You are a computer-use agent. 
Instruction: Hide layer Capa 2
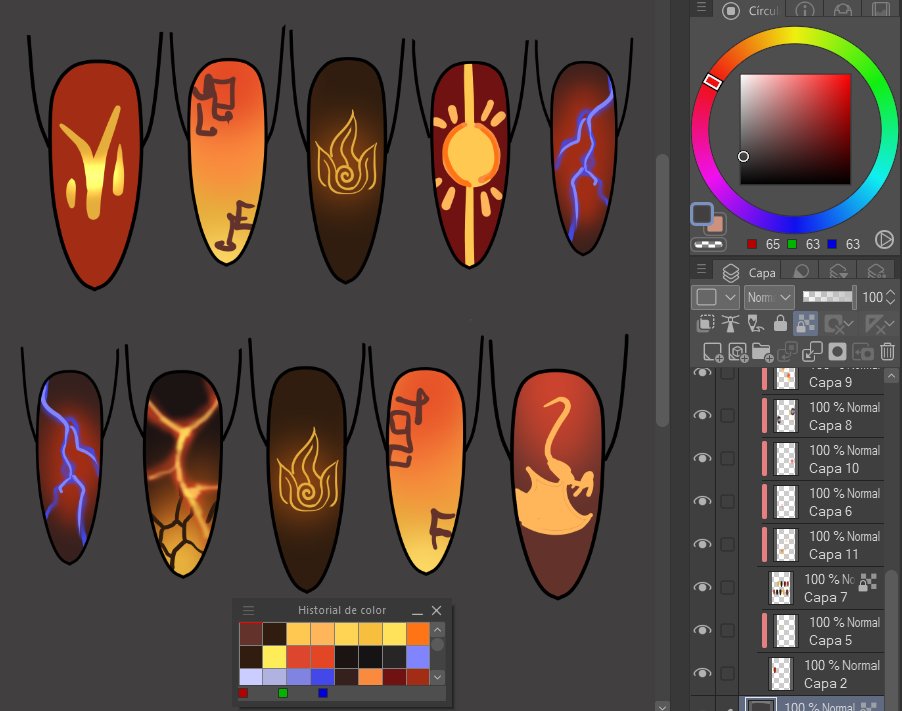point(702,673)
